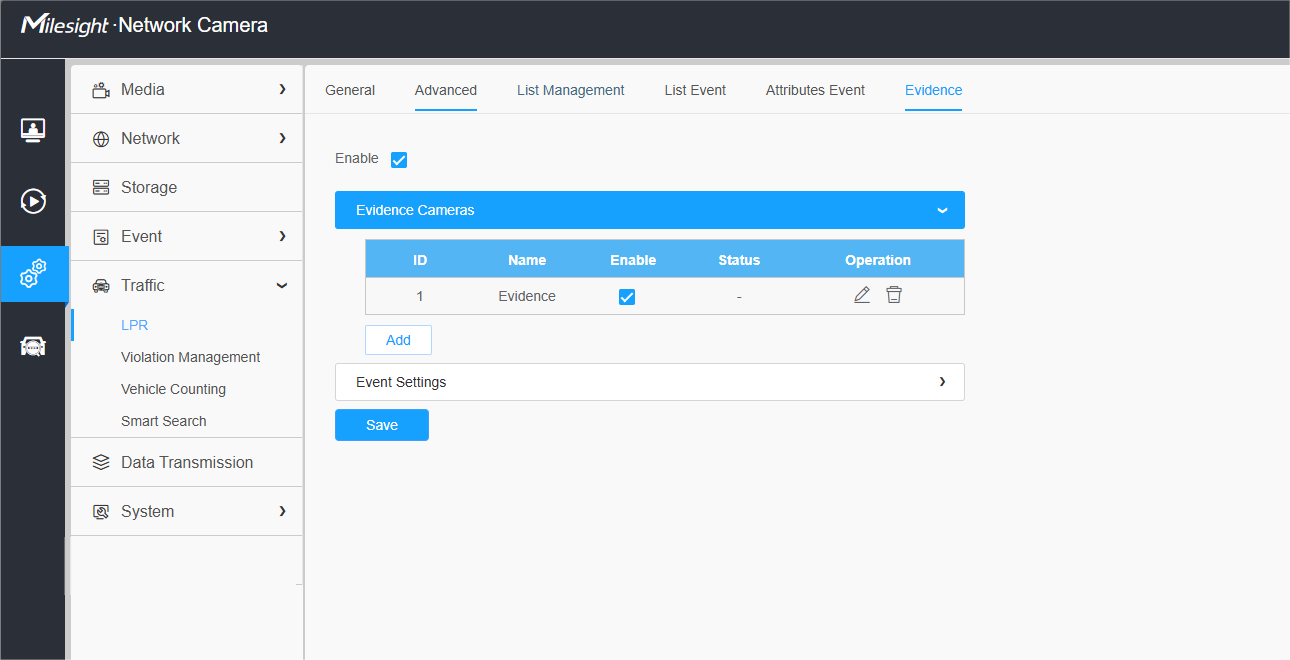
Task: Switch to Attributes Event tab
Action: [x=815, y=90]
